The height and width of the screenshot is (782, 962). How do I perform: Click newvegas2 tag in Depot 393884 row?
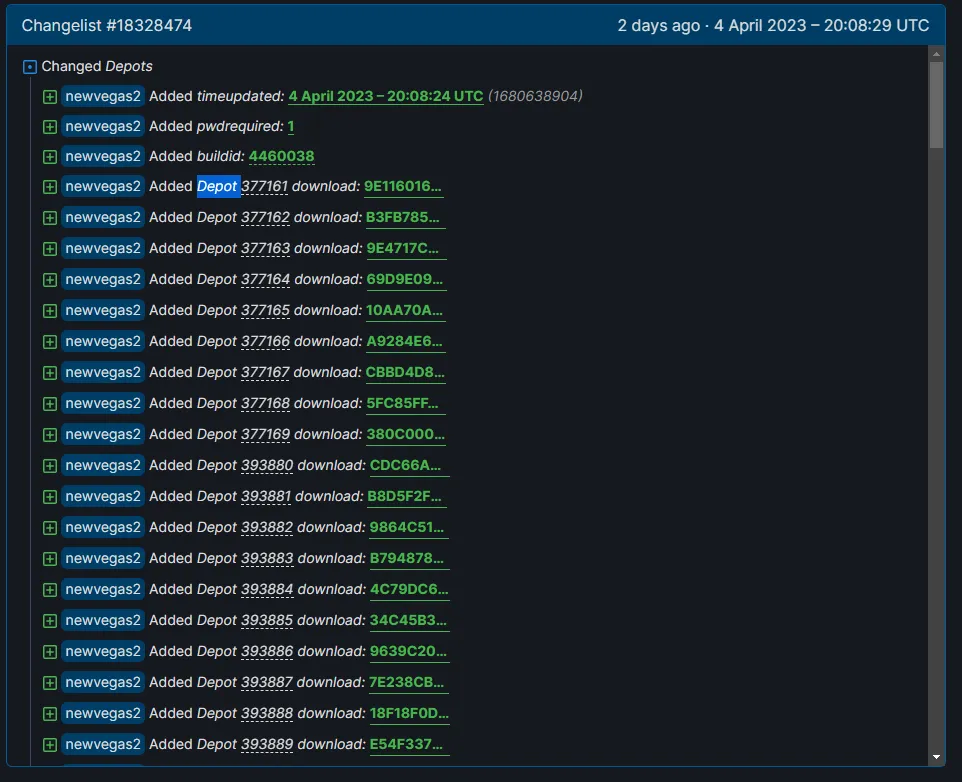tap(103, 589)
